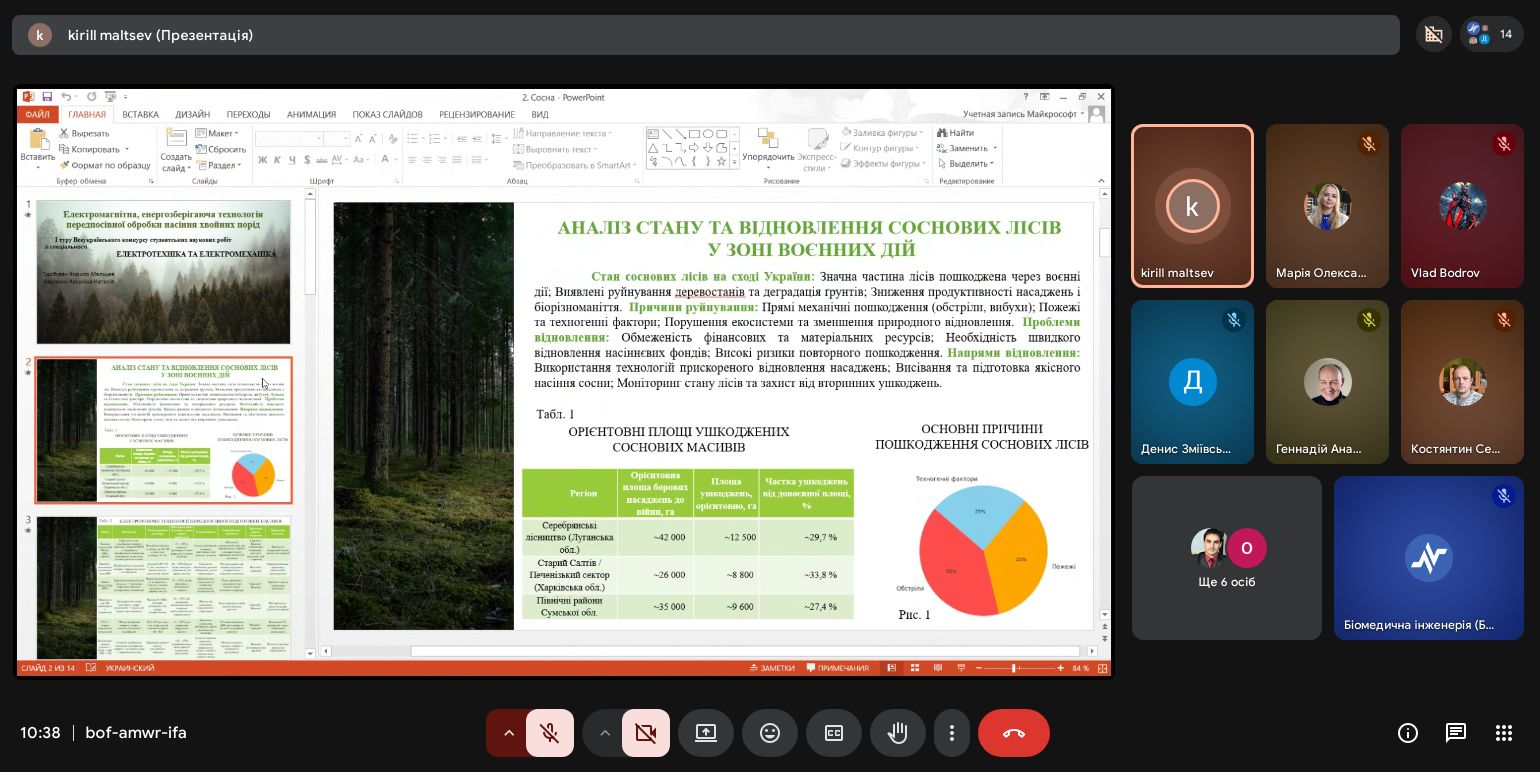Open more options three-dot menu

[x=952, y=733]
